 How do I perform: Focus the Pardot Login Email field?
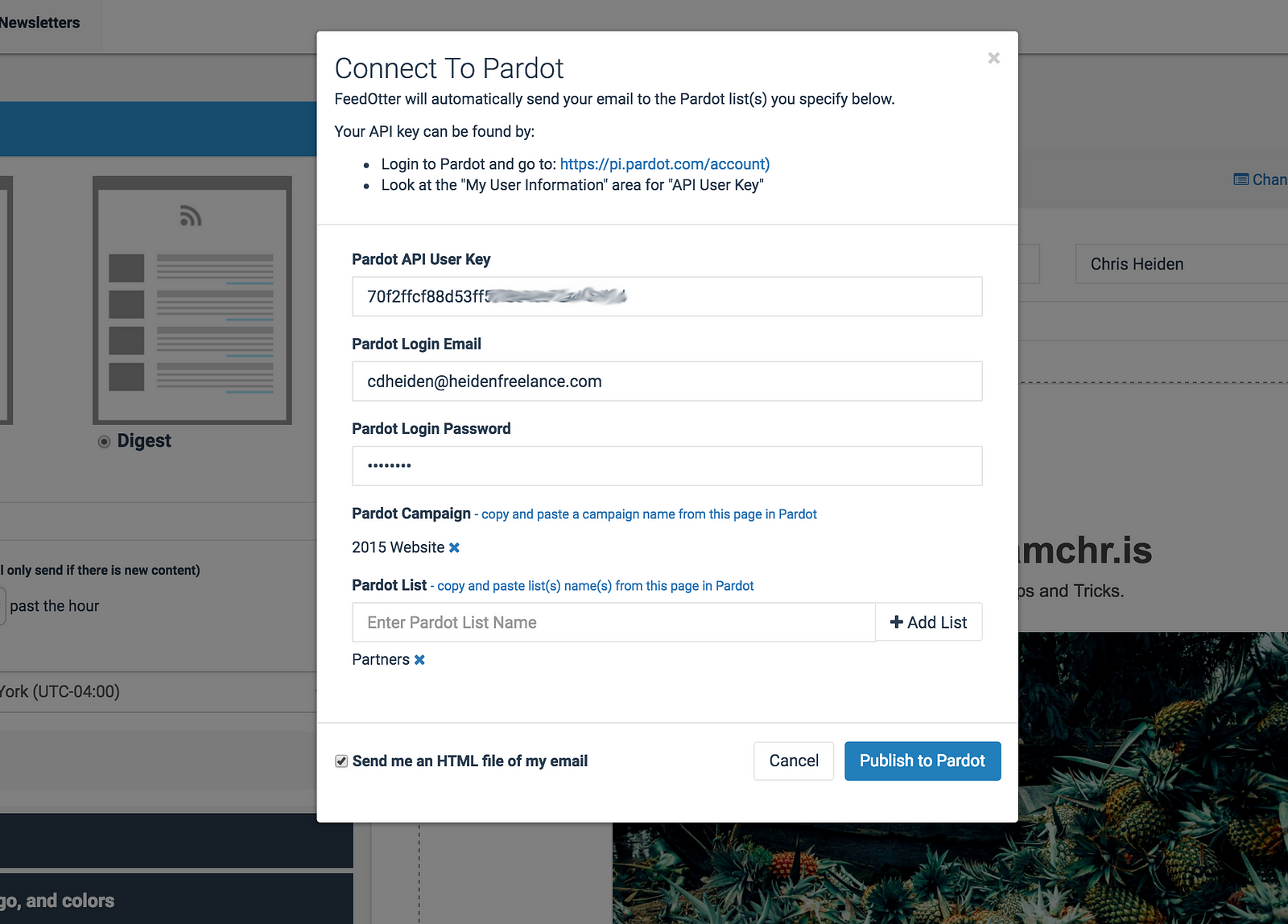[x=667, y=382]
